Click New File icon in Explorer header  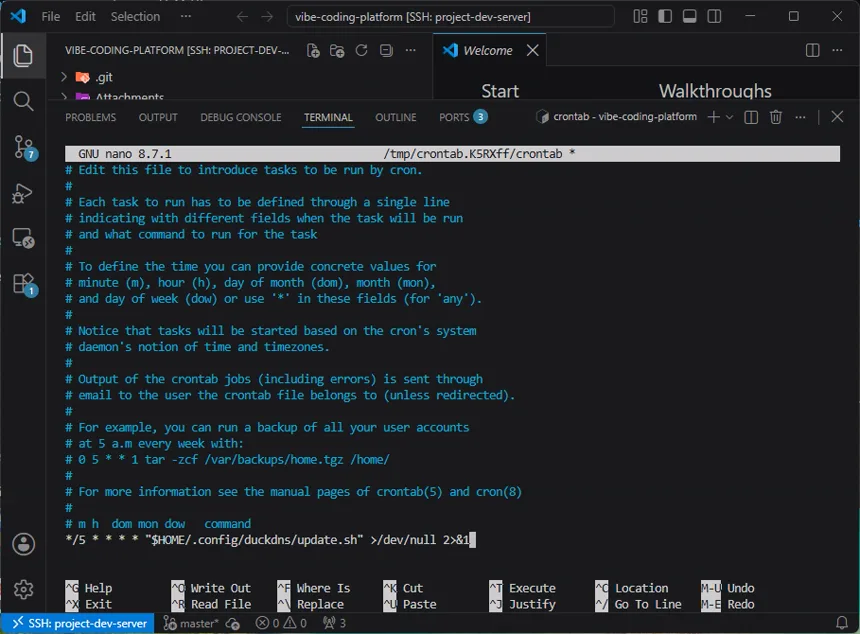click(x=313, y=50)
